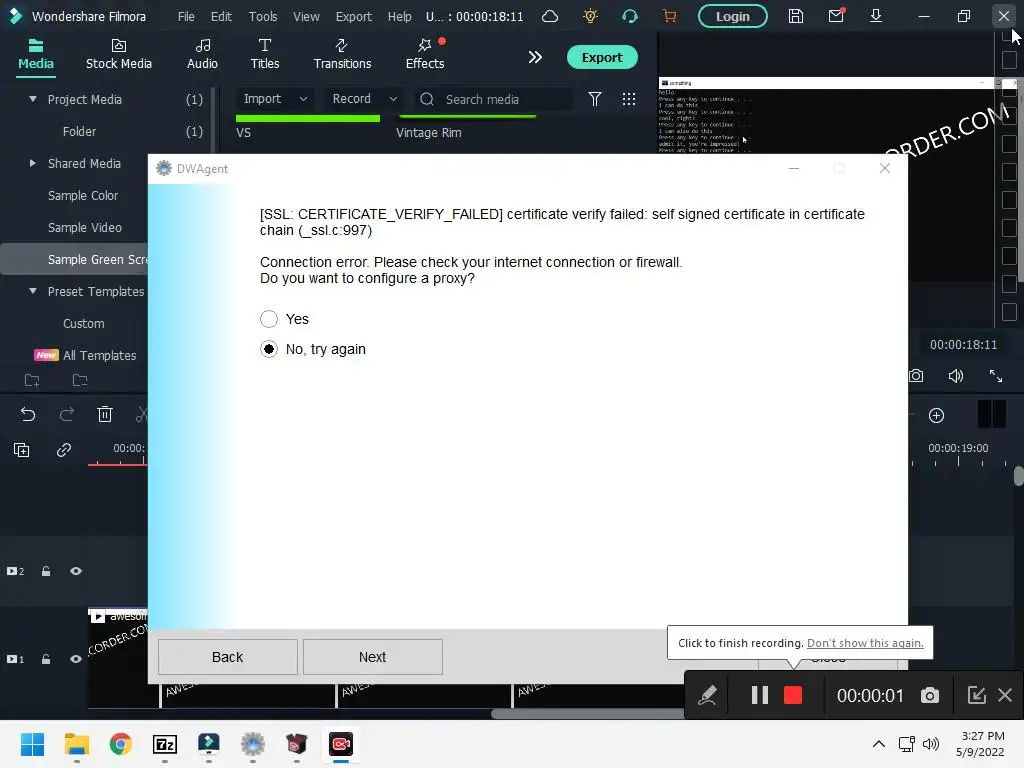
Task: Click the cloud storage icon
Action: (x=550, y=16)
